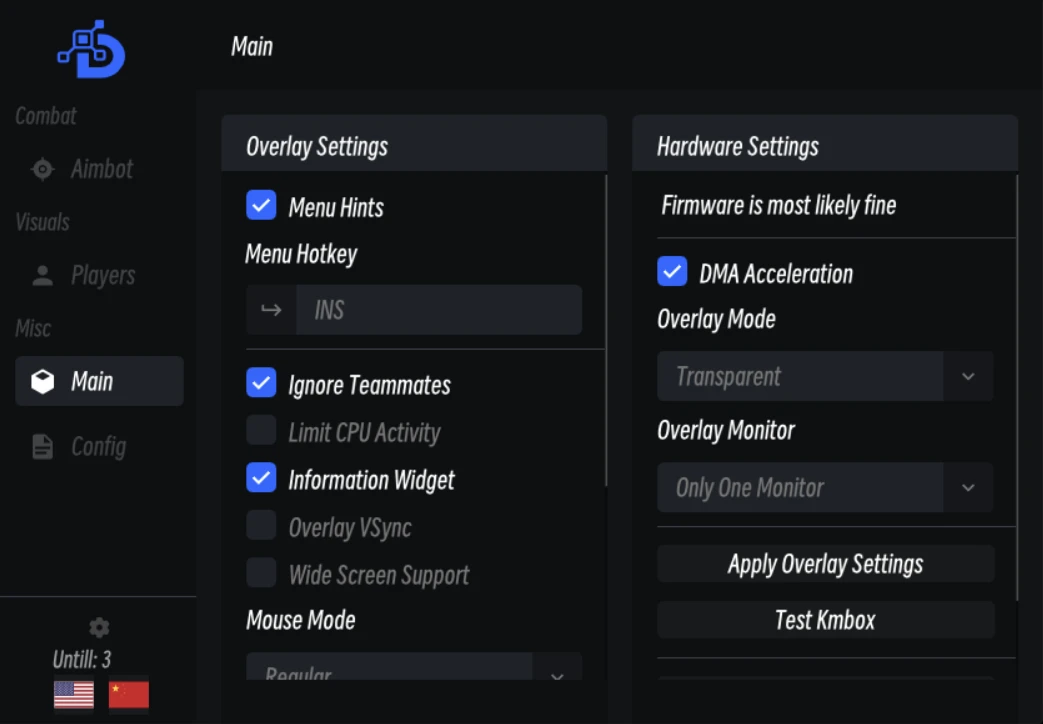Click the Main cube icon
The image size is (1043, 724).
coord(43,381)
